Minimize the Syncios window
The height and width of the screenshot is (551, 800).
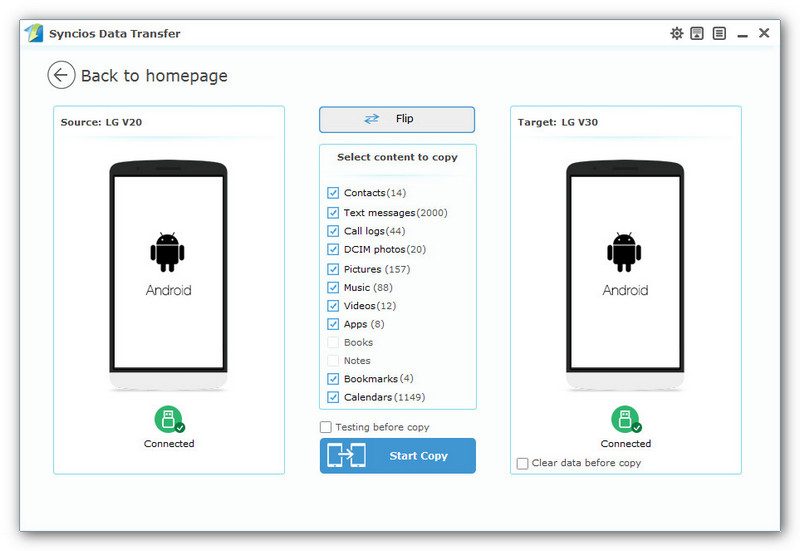point(742,34)
